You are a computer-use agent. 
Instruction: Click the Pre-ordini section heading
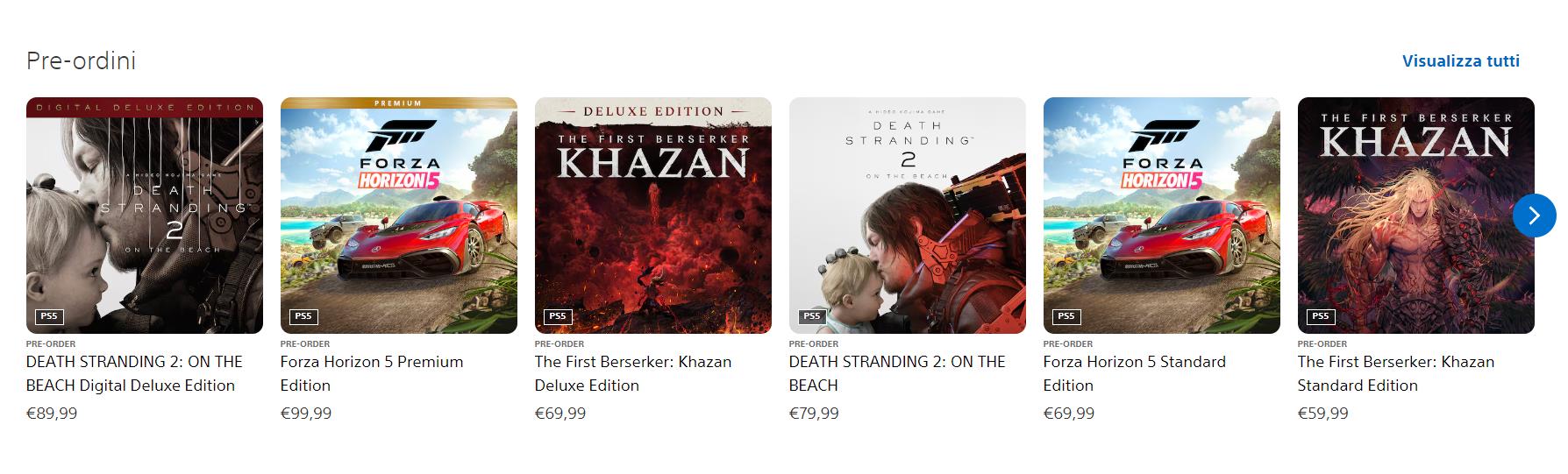point(81,61)
